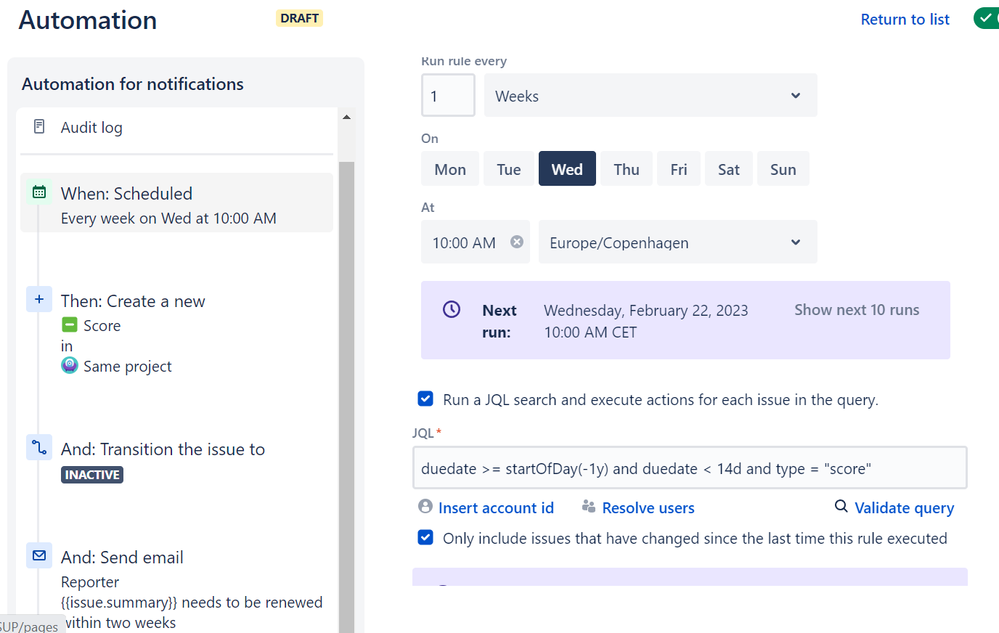Image resolution: width=999 pixels, height=633 pixels.
Task: Click the Automation page heading
Action: (88, 20)
